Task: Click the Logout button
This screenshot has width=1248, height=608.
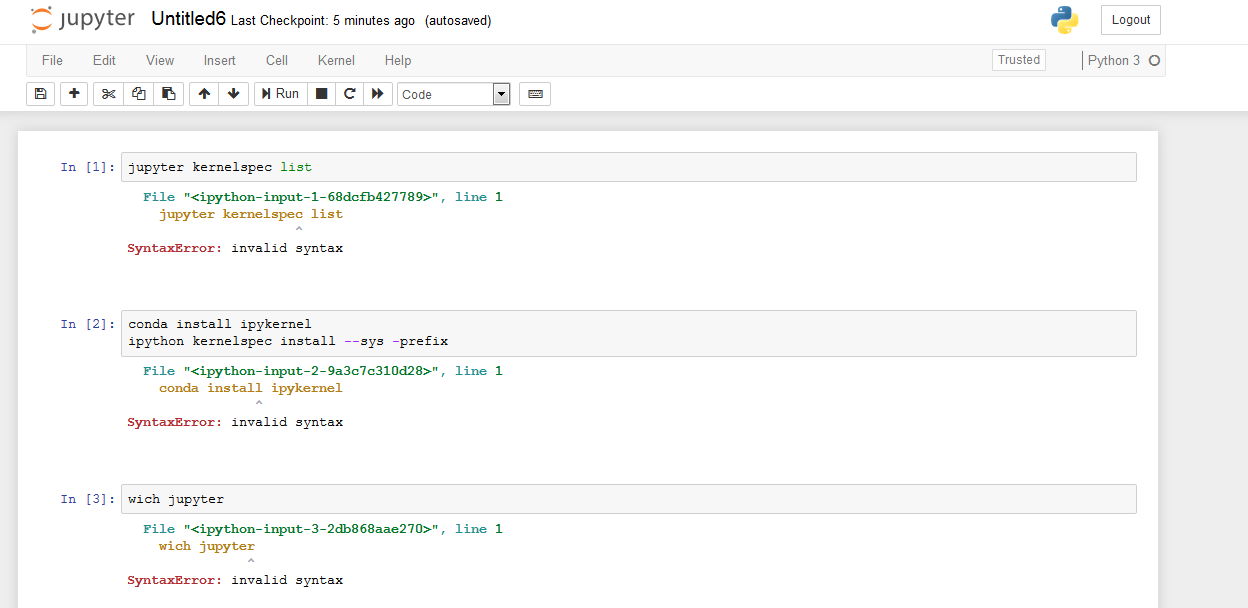Action: coord(1130,19)
